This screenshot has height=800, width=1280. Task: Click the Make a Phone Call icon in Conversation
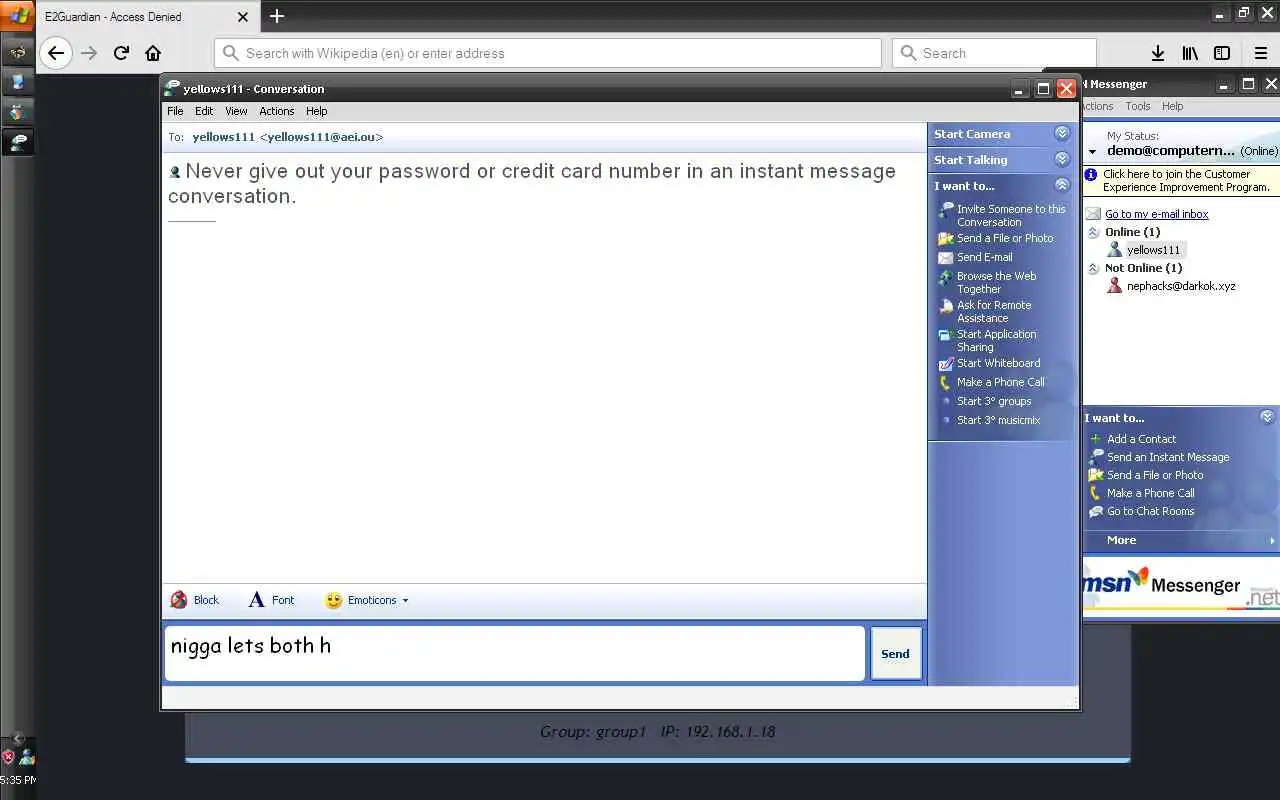[x=945, y=382]
